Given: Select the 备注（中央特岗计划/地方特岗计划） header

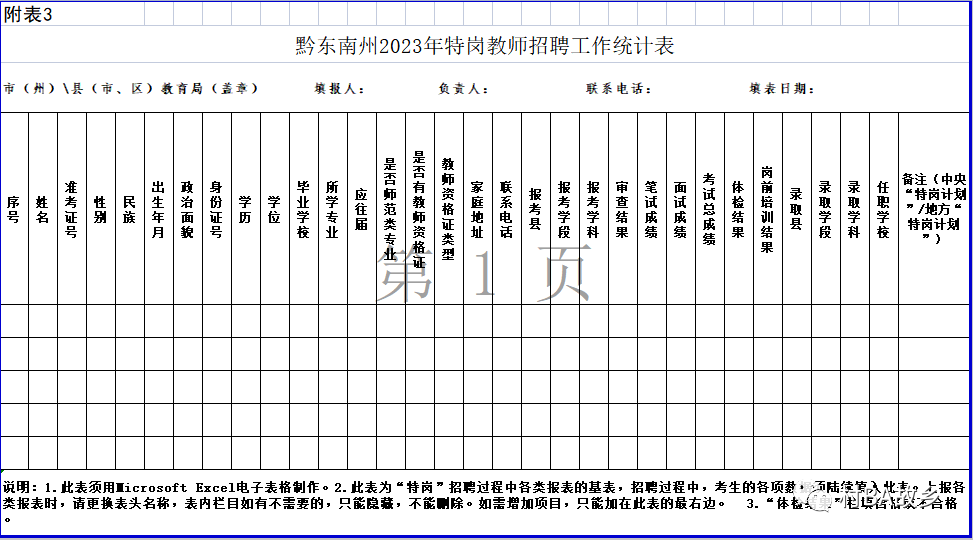Looking at the screenshot, I should coord(935,209).
